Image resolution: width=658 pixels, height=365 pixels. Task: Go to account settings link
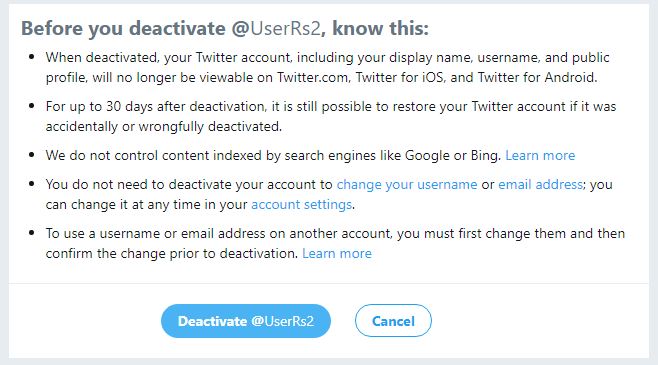coord(301,205)
